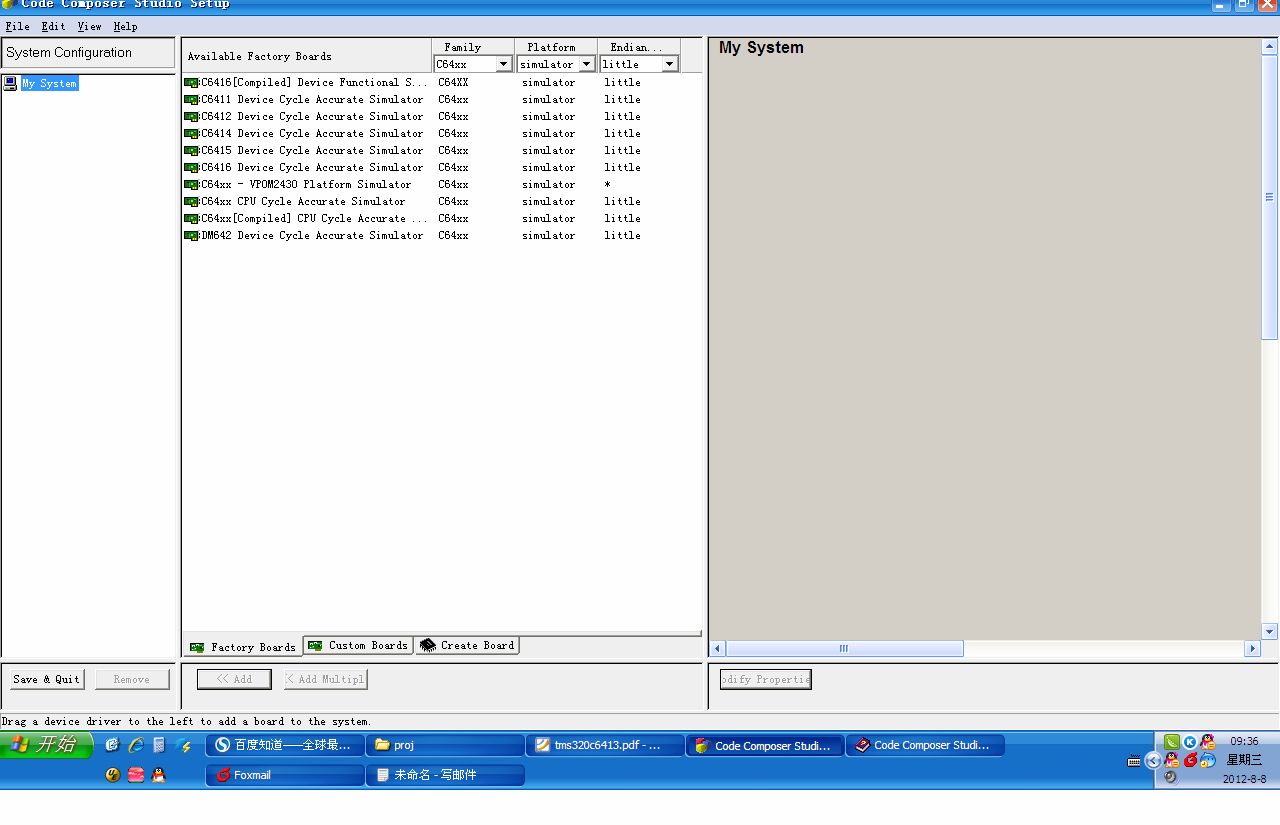Click the Platform column header
This screenshot has width=1280, height=825.
tap(556, 47)
